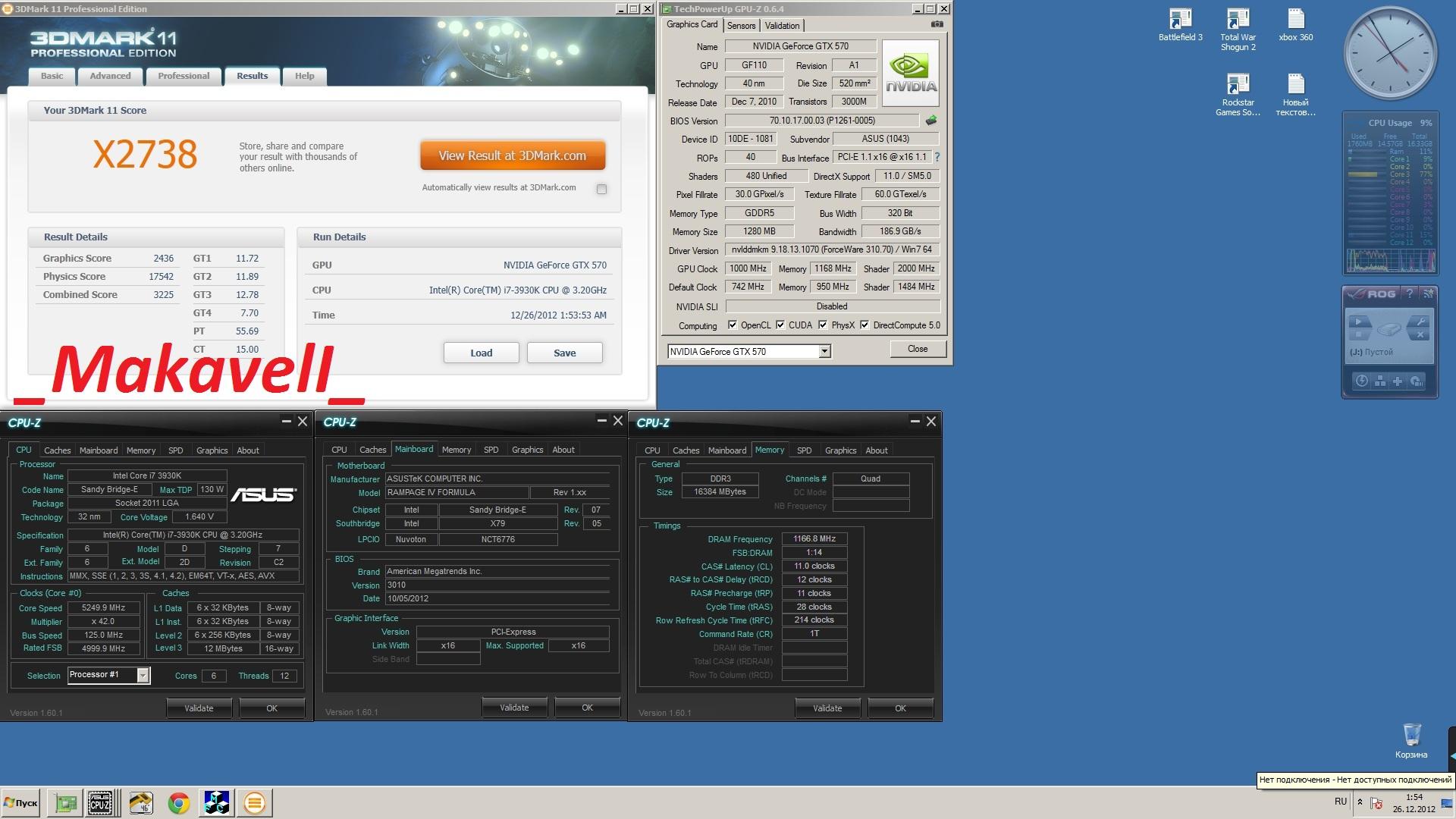Open the Battlefield 3 desktop shortcut
Image resolution: width=1456 pixels, height=819 pixels.
1180,25
